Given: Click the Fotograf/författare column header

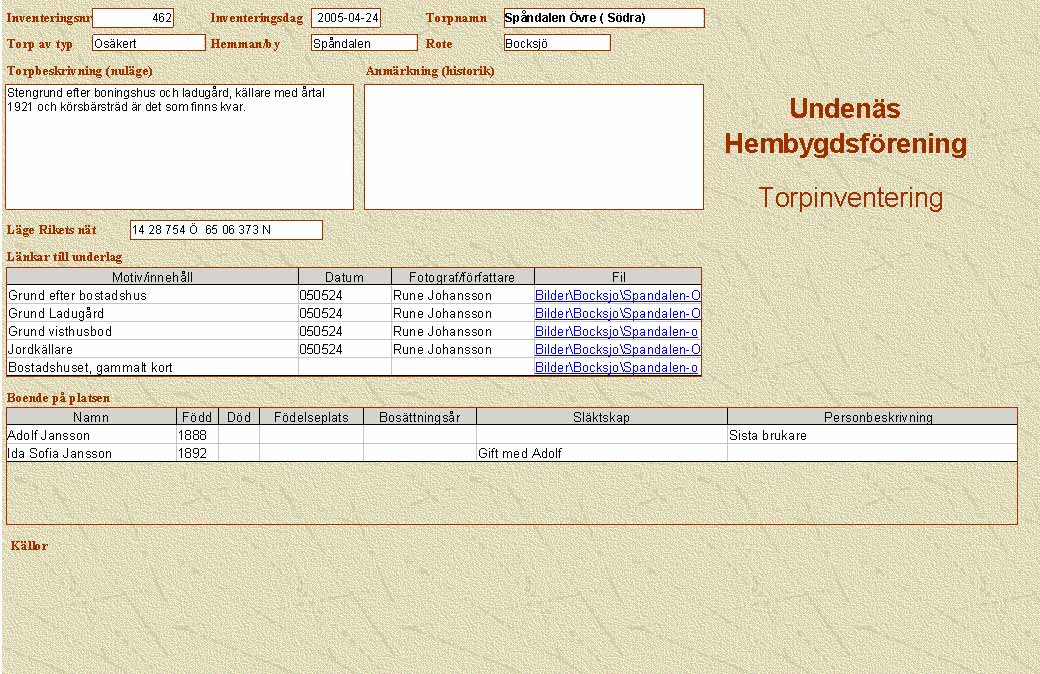Looking at the screenshot, I should (462, 277).
